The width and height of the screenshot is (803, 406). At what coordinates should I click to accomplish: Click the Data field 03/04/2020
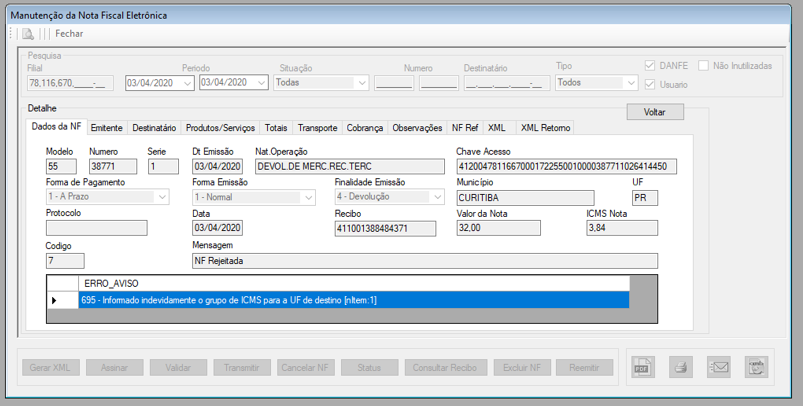coord(218,228)
